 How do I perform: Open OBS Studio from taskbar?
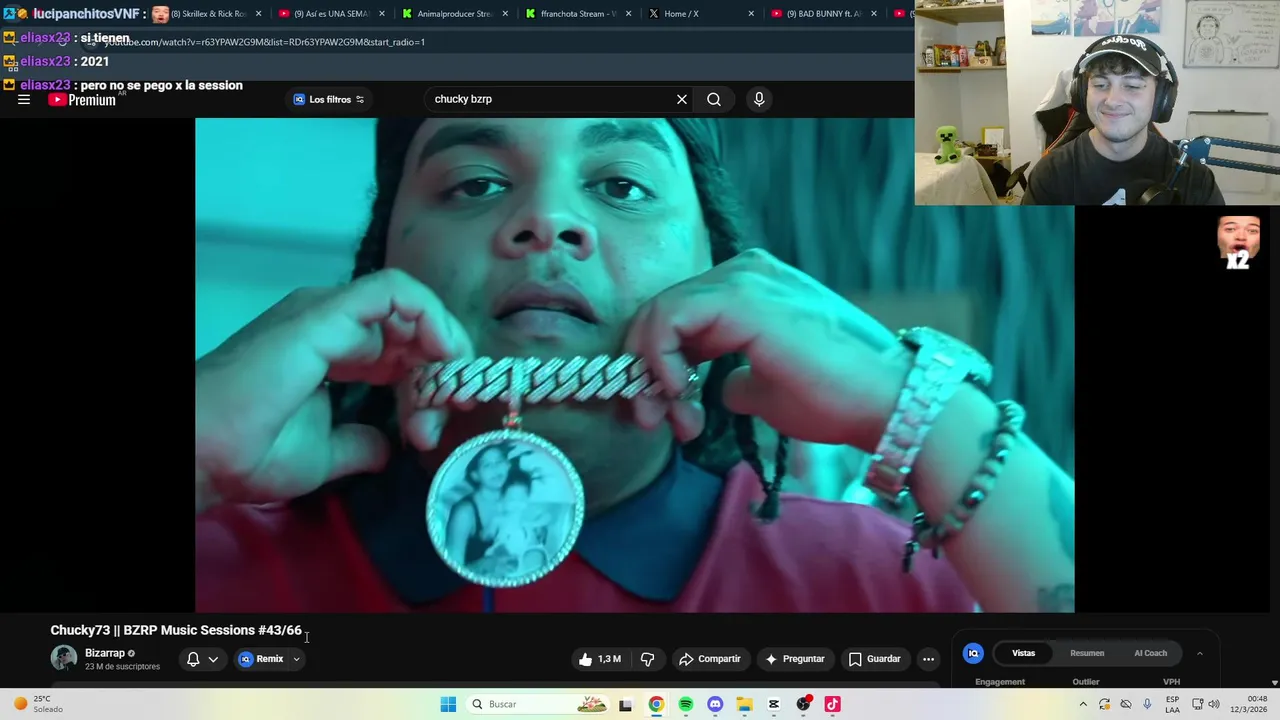(803, 704)
